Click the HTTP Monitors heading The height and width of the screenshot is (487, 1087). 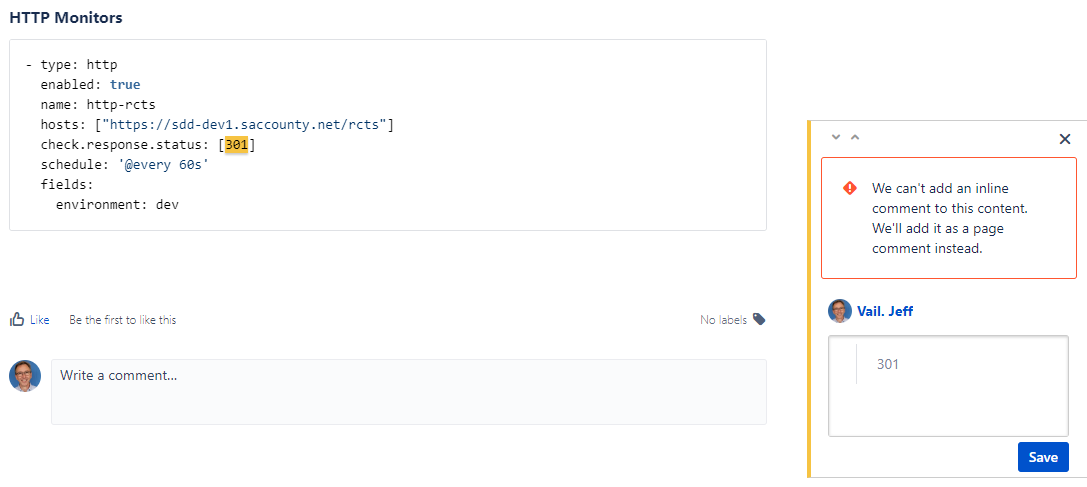click(x=66, y=18)
